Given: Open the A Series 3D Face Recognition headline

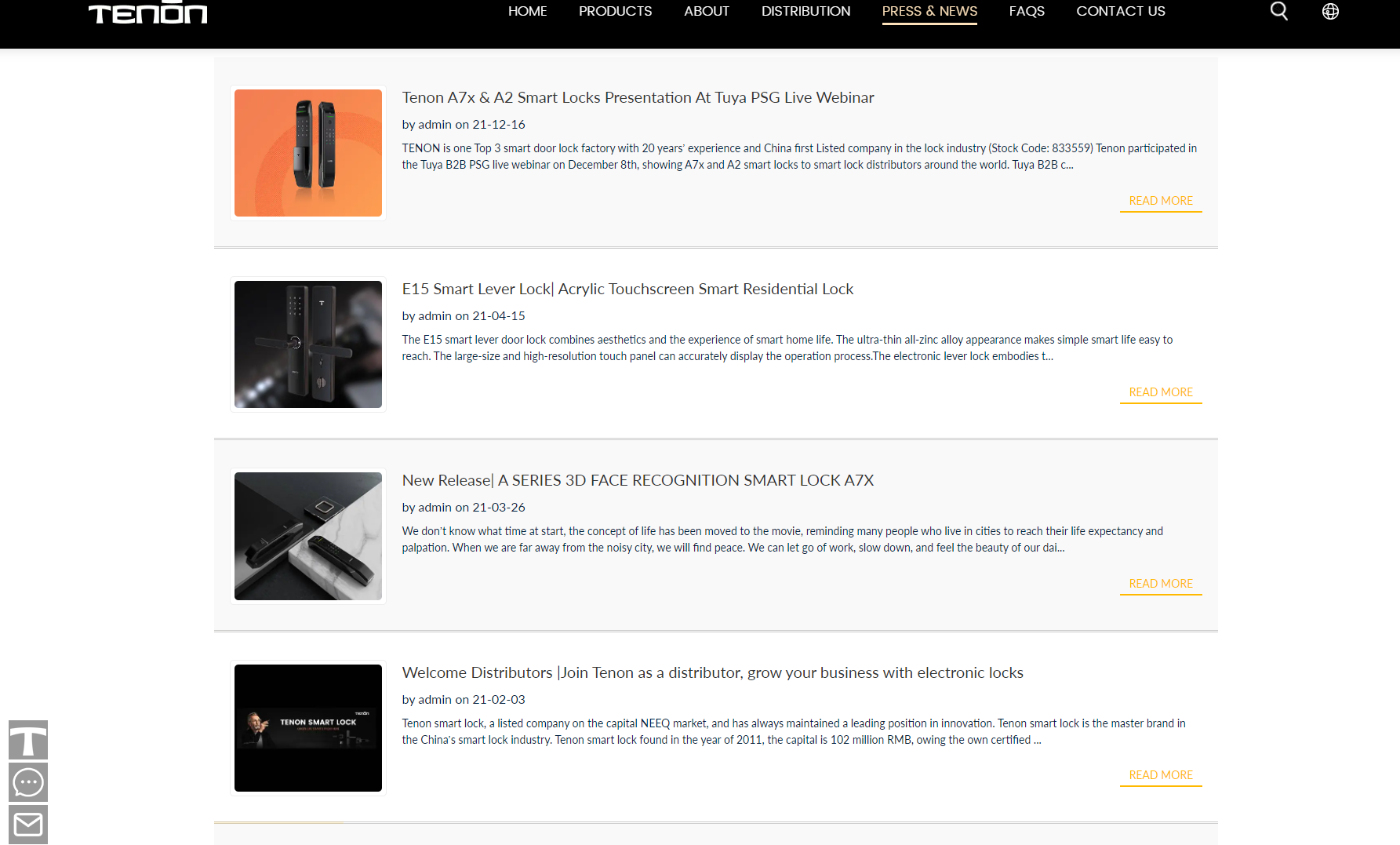Looking at the screenshot, I should click(638, 480).
